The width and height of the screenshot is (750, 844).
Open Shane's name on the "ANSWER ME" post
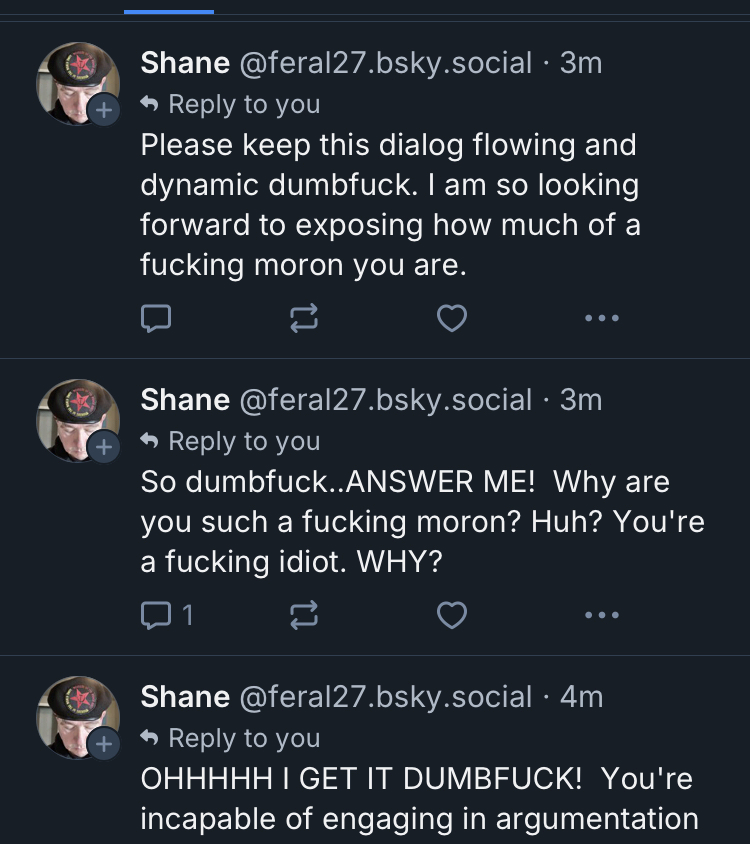185,400
